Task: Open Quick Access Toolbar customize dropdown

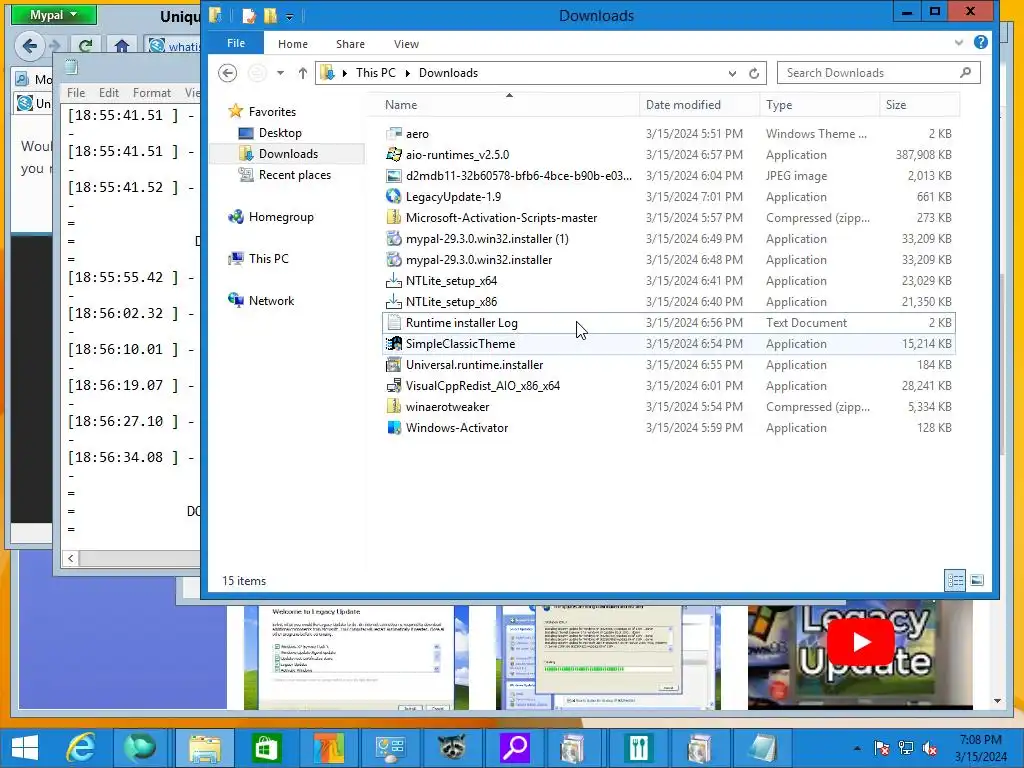Action: [x=289, y=16]
